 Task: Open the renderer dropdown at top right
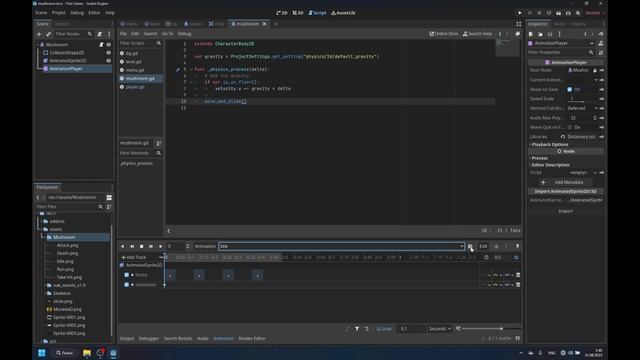(595, 13)
